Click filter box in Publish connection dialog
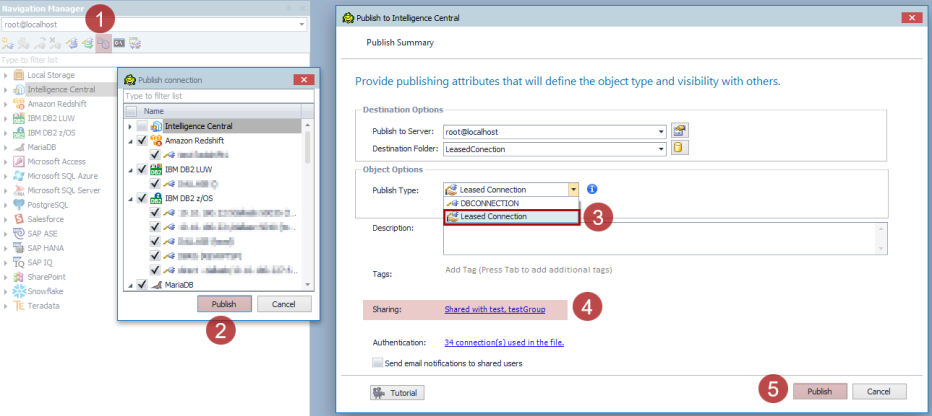Screen dimensions: 932x416 pos(219,96)
